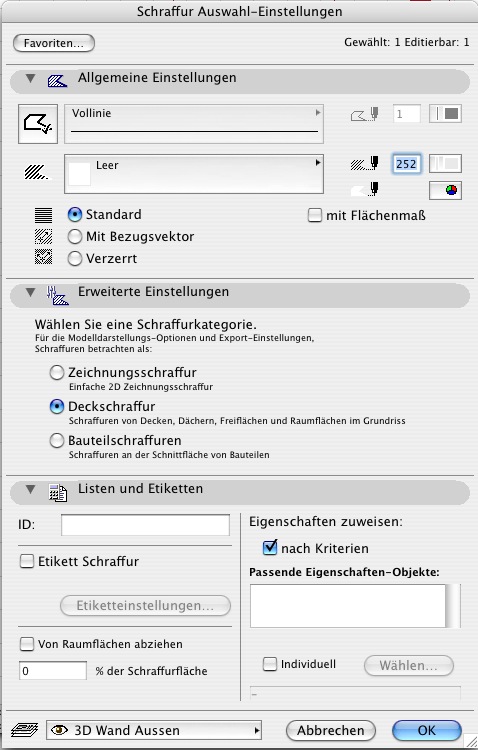Image resolution: width=478 pixels, height=750 pixels.
Task: Click the Abbrechen button
Action: (331, 730)
